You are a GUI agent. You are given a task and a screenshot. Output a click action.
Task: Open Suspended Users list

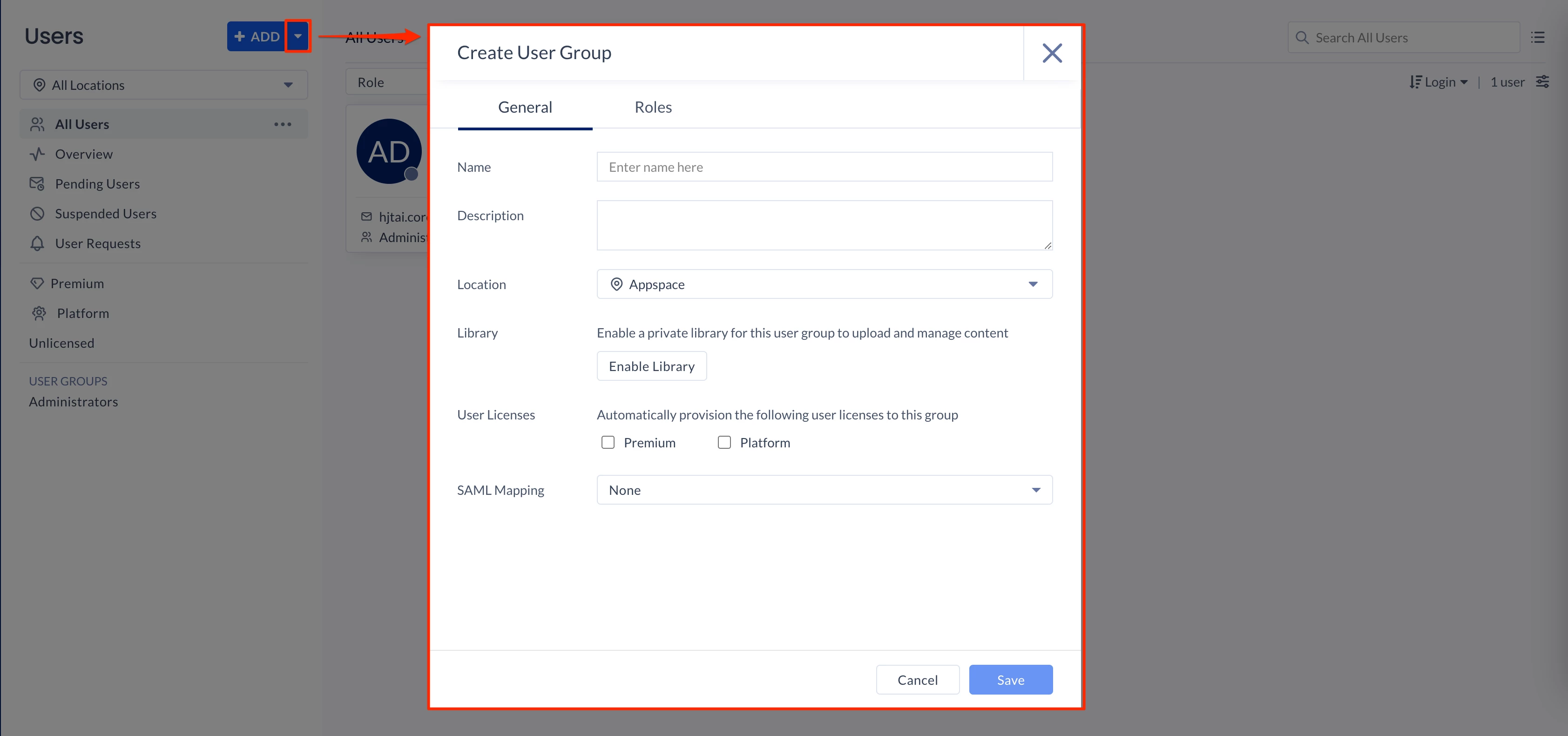pyautogui.click(x=105, y=214)
